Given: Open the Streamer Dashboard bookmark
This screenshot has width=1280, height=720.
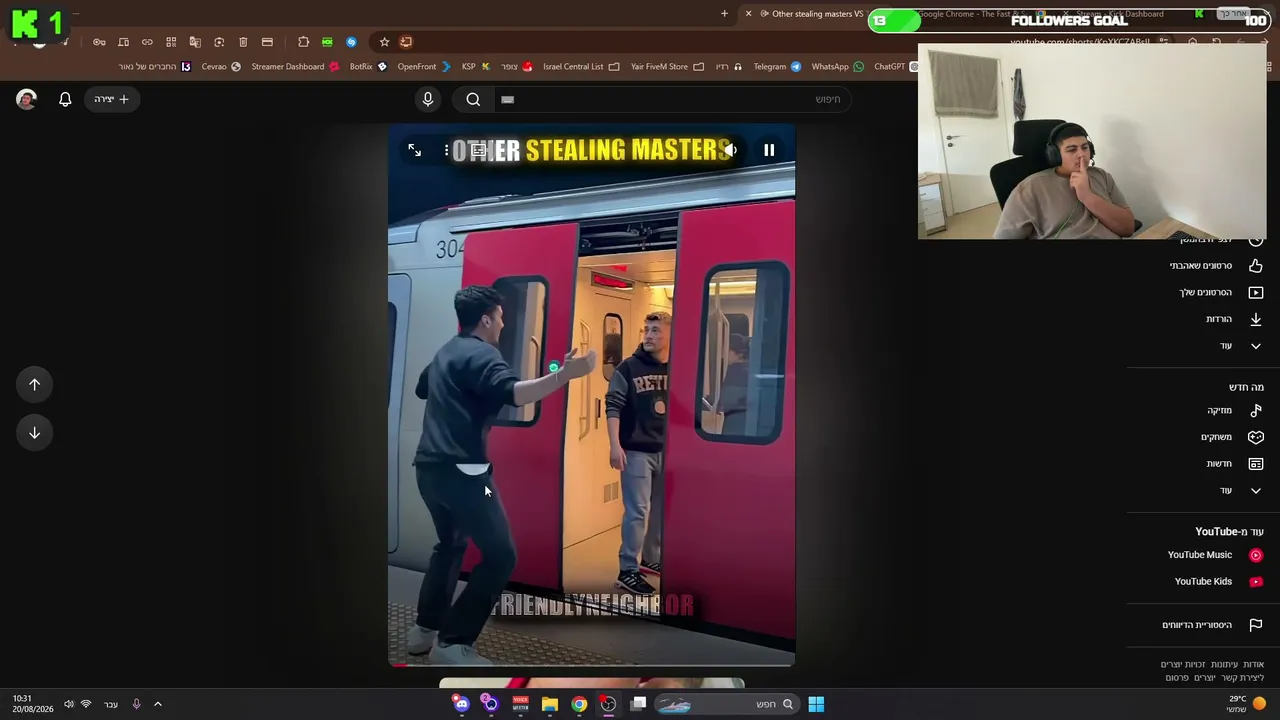Looking at the screenshot, I should click(x=295, y=67).
